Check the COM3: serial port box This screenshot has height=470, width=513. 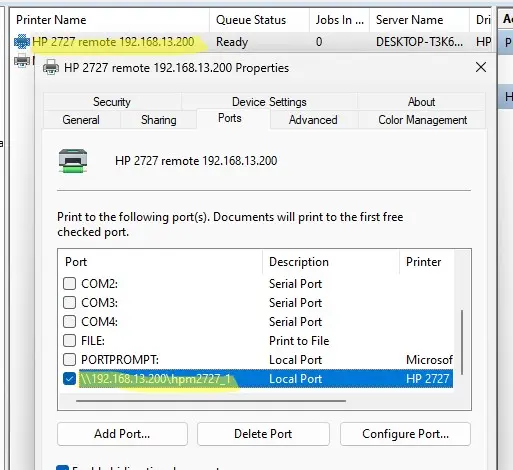(x=69, y=303)
